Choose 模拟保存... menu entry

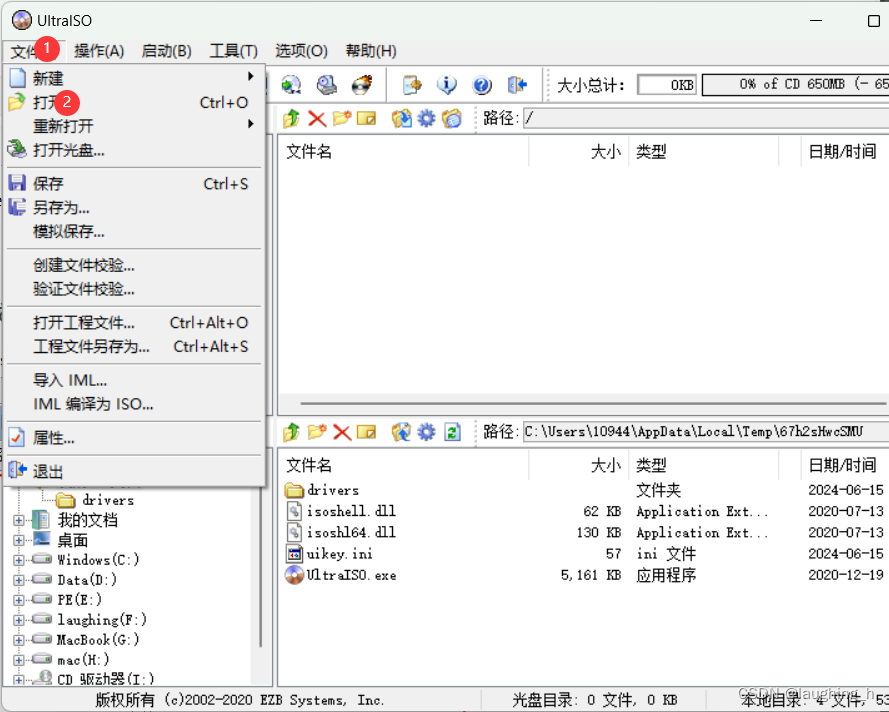(134, 231)
